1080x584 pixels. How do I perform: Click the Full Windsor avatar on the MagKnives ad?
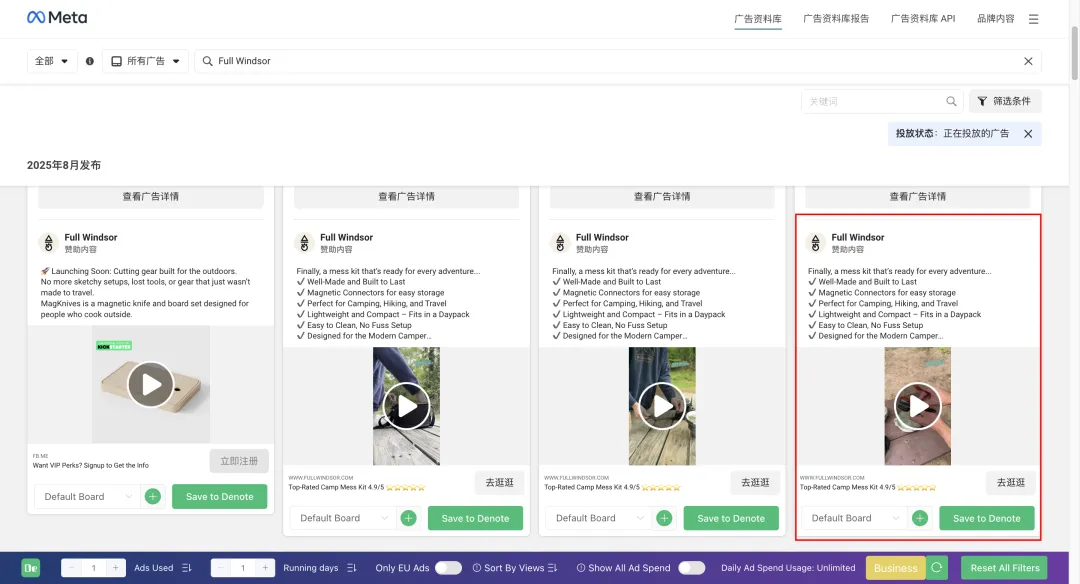(x=48, y=242)
